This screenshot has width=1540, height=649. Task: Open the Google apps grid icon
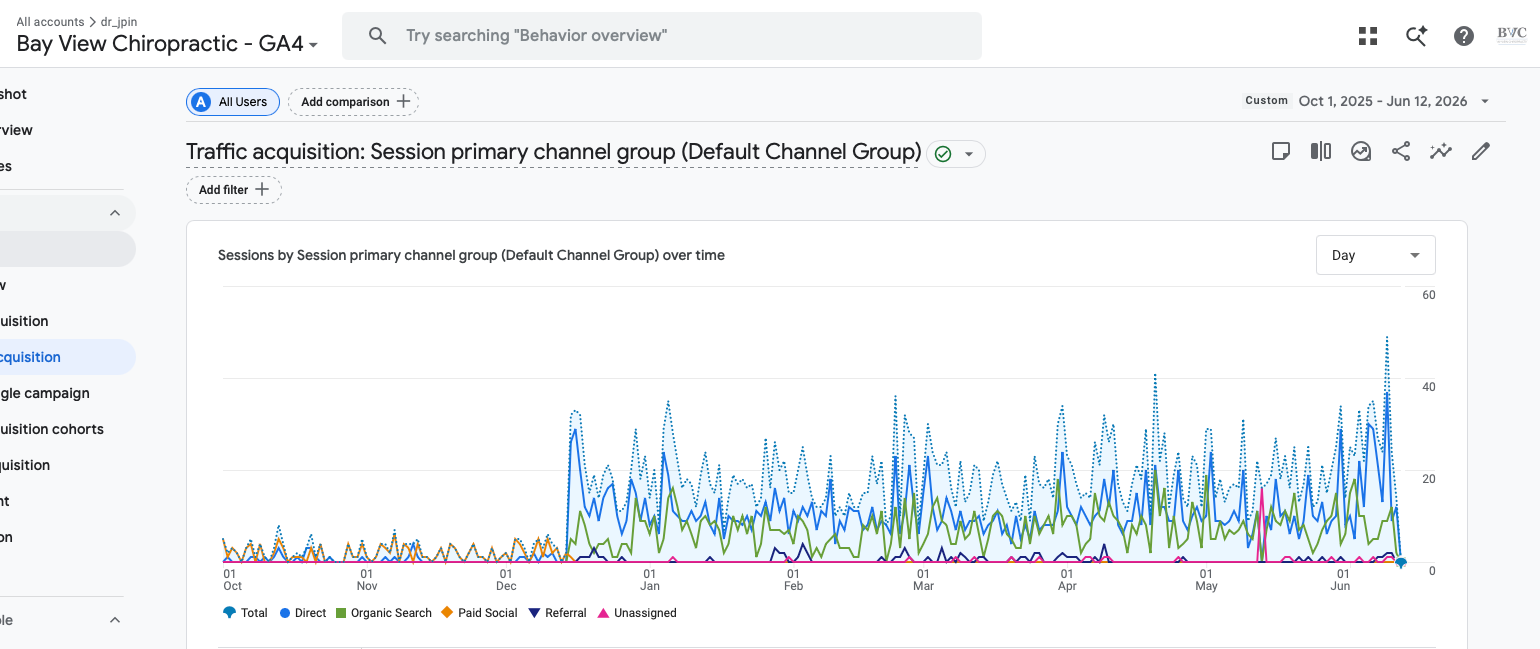pyautogui.click(x=1368, y=36)
